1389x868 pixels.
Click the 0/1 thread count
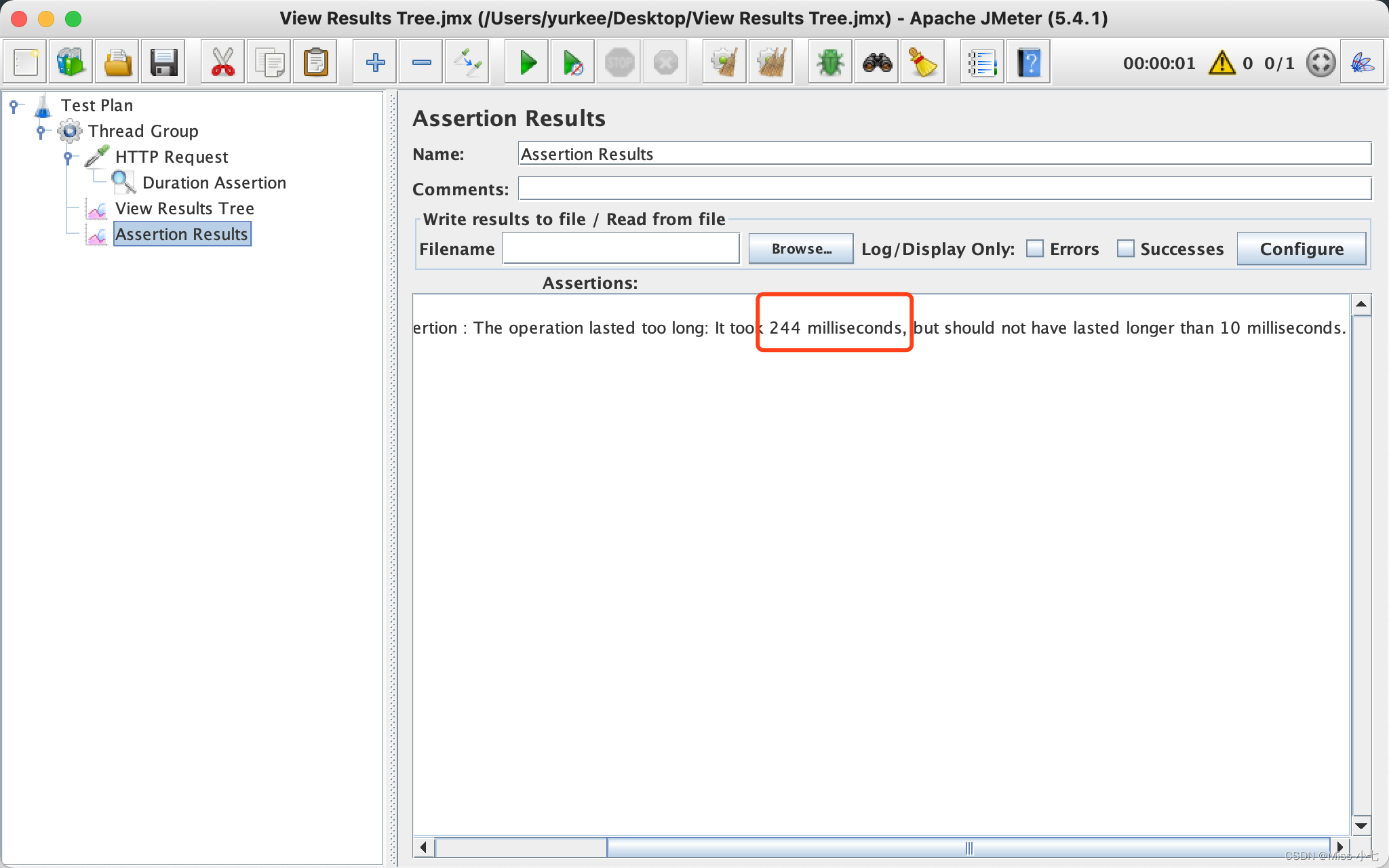pyautogui.click(x=1279, y=63)
